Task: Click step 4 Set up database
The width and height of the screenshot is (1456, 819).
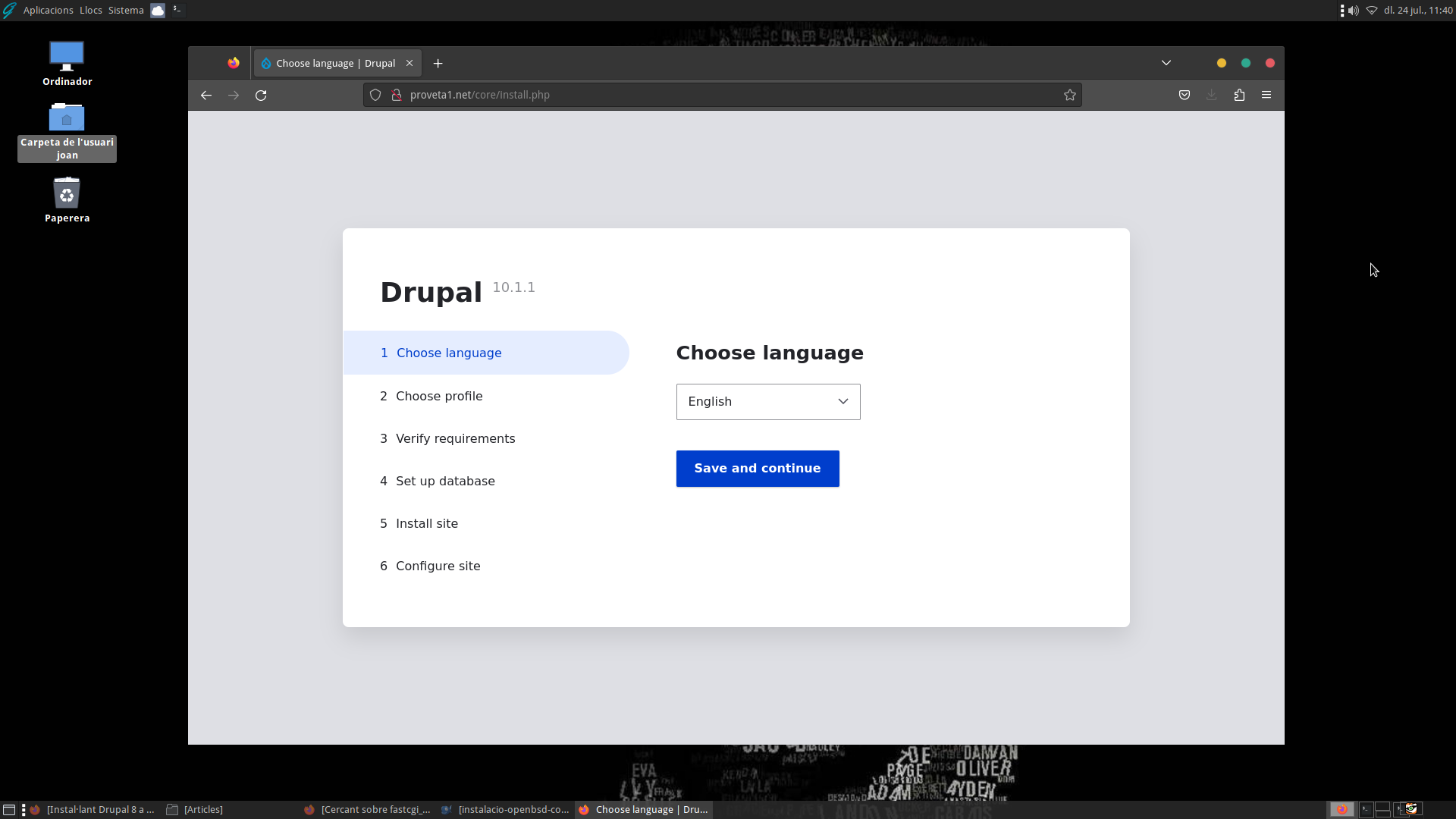Action: tap(438, 481)
